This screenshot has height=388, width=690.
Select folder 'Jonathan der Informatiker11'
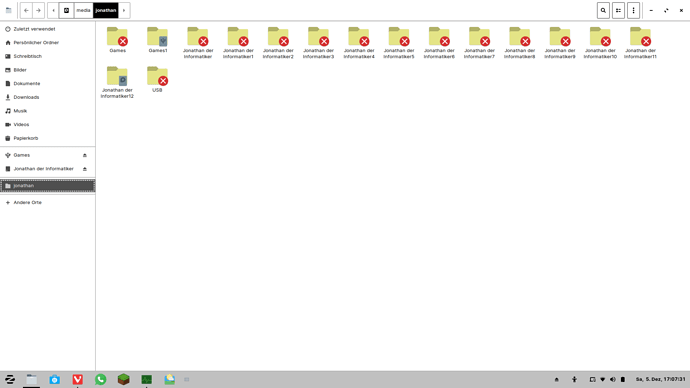640,43
